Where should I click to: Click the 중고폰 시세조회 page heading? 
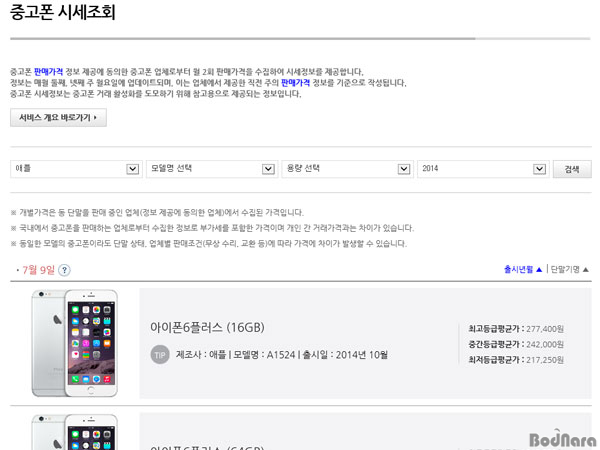tap(62, 12)
